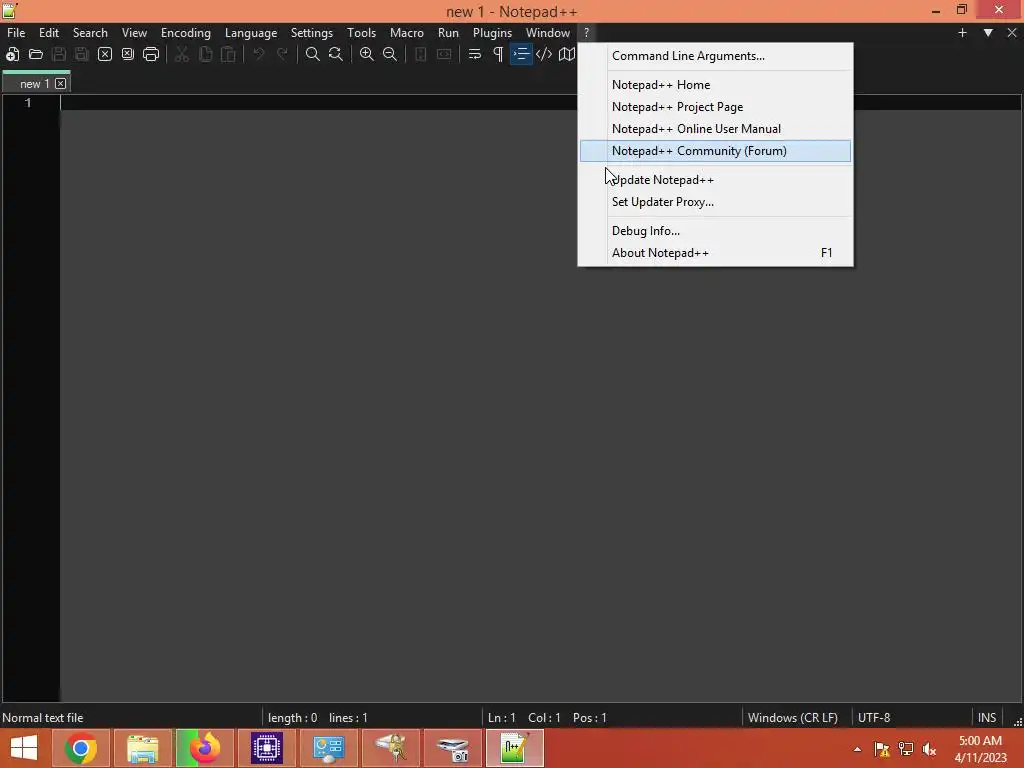Click the Copy toolbar icon

(x=205, y=54)
